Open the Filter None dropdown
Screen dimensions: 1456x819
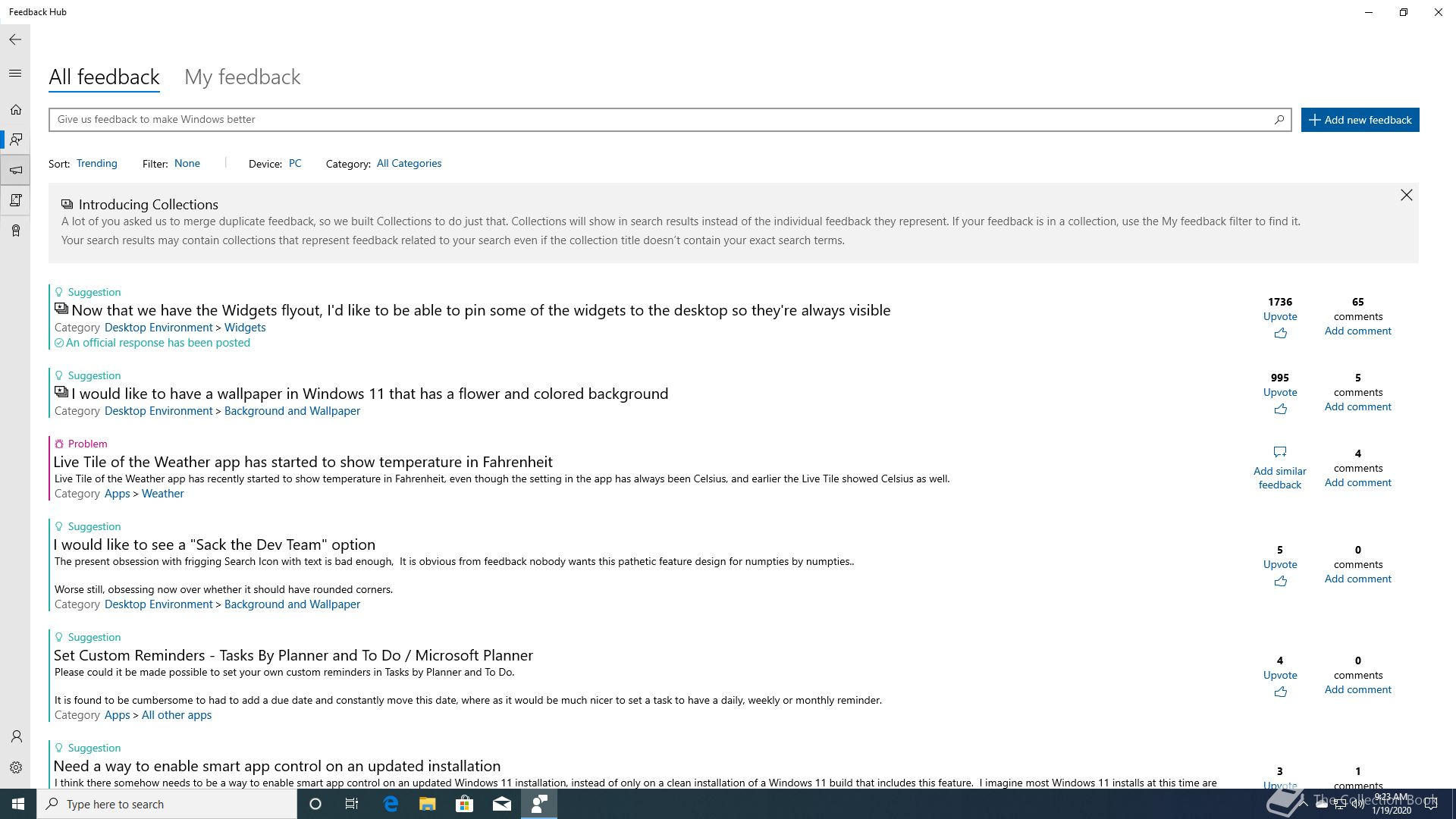point(187,163)
